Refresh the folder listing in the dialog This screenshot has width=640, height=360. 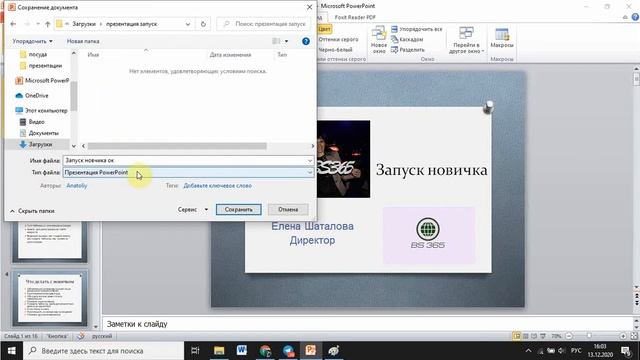pos(203,24)
